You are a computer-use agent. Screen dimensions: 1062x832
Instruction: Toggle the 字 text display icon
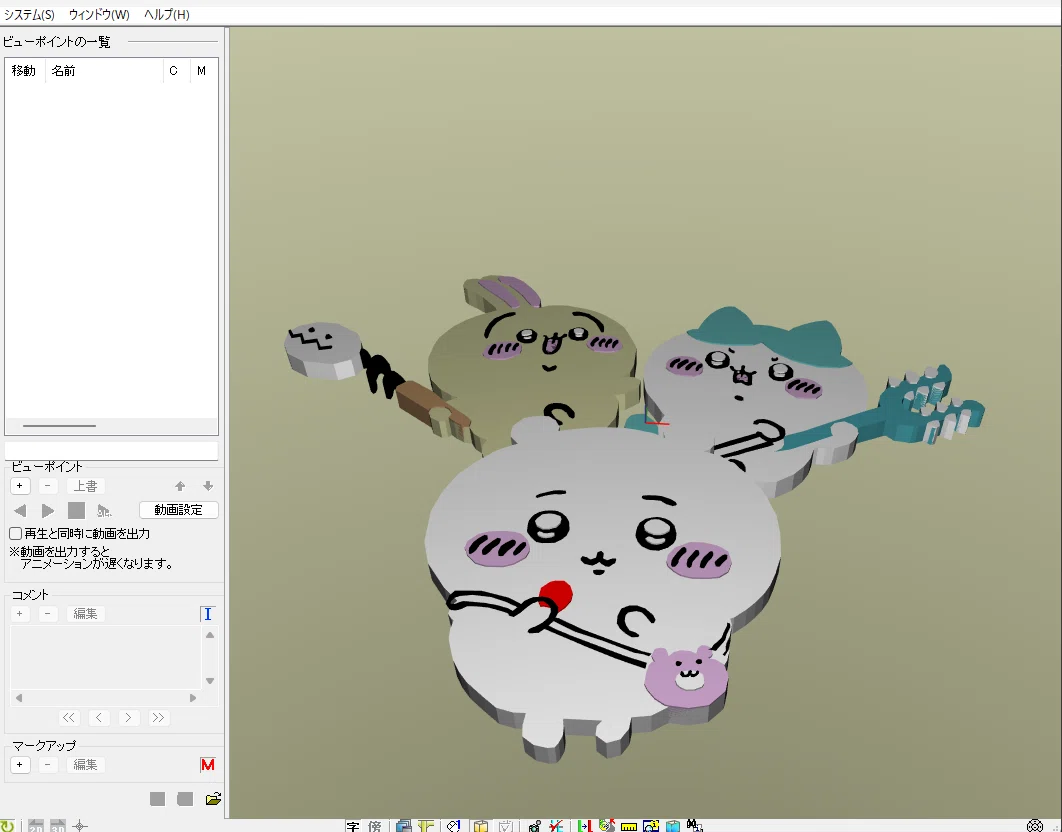(353, 826)
